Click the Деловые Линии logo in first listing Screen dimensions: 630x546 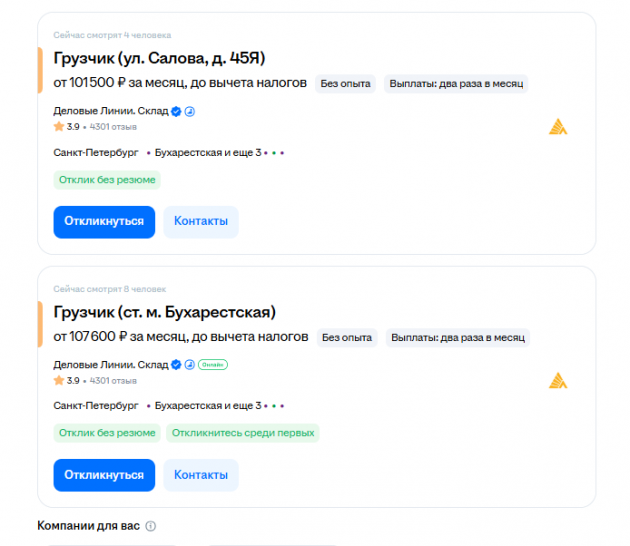558,126
